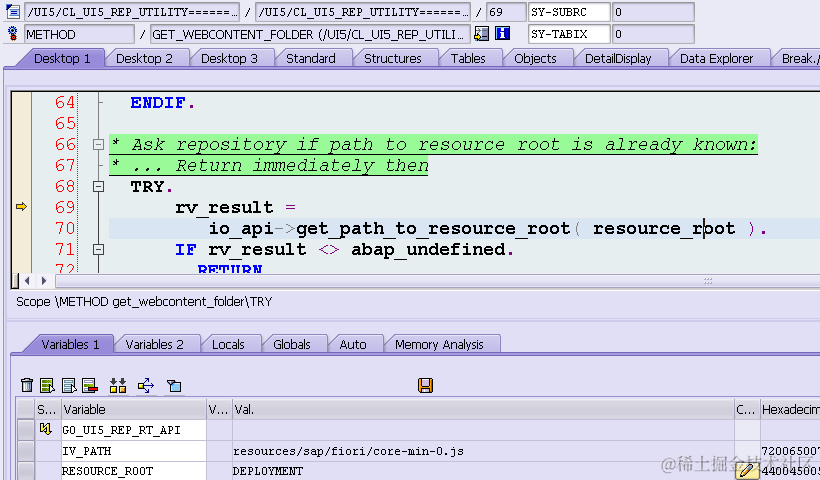
Task: Click the RESOURCE_ROOT variable cell
Action: 134,471
